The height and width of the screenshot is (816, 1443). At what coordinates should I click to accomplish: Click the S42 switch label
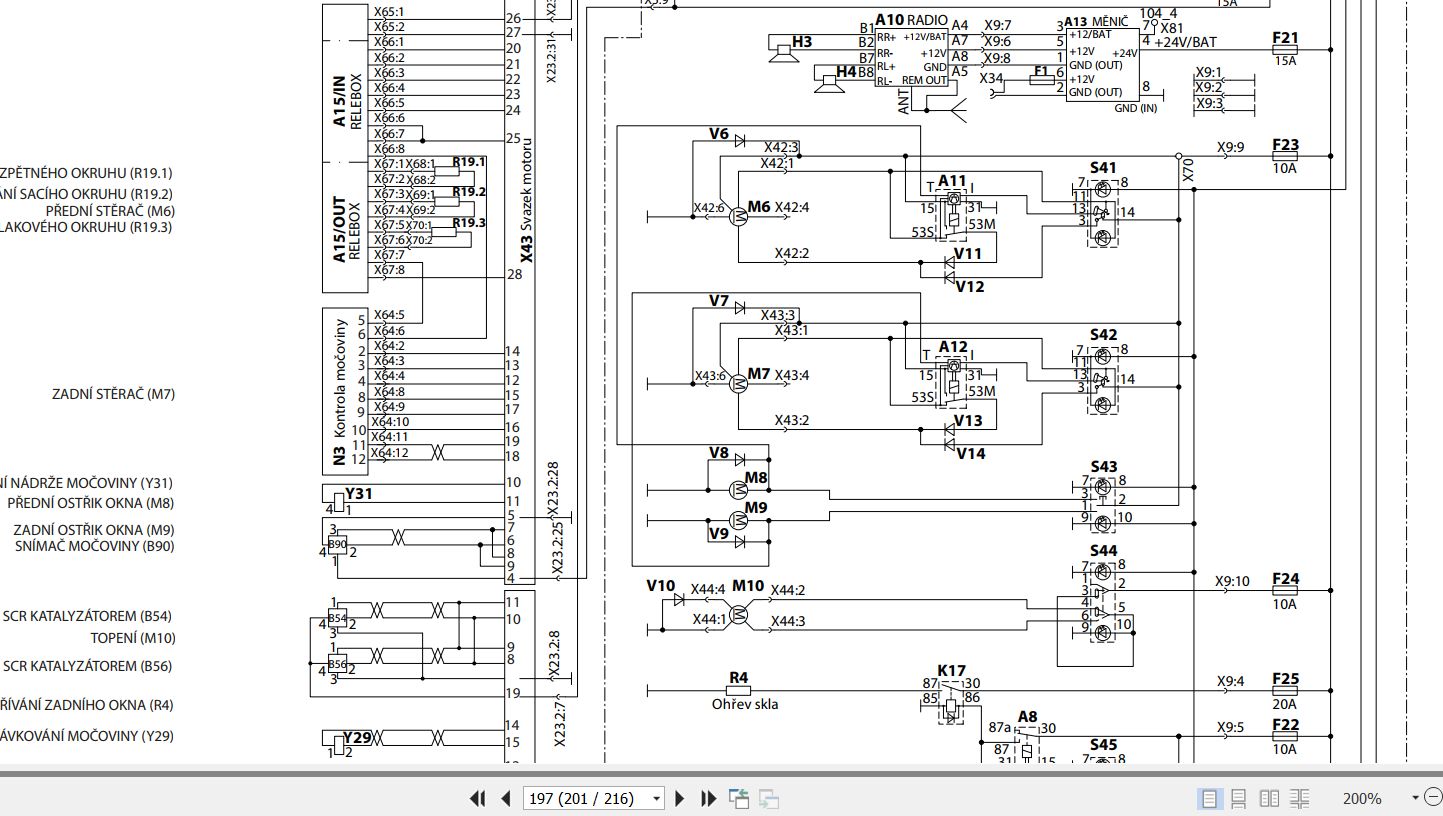(x=1103, y=335)
